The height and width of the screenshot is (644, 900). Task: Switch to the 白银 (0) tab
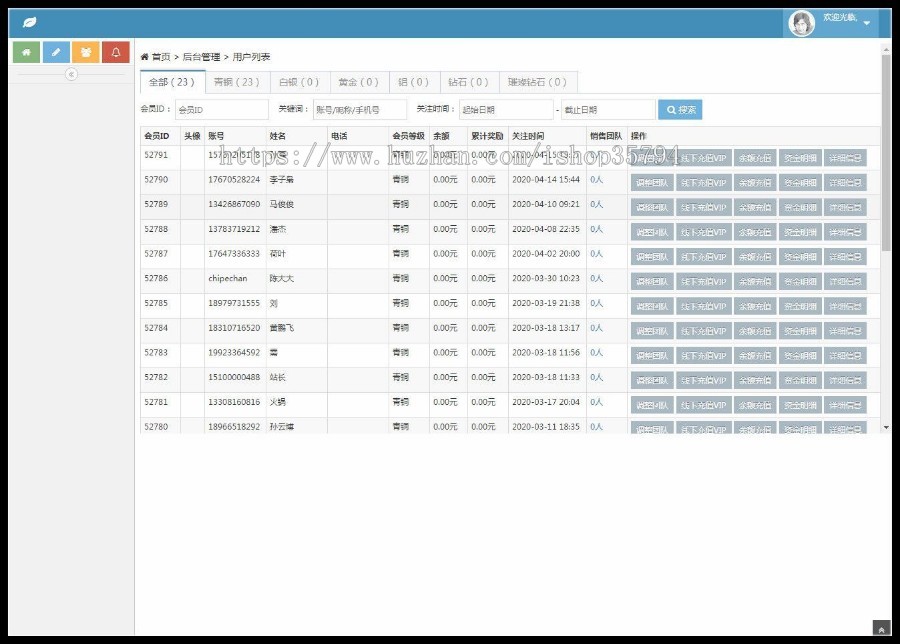[298, 82]
